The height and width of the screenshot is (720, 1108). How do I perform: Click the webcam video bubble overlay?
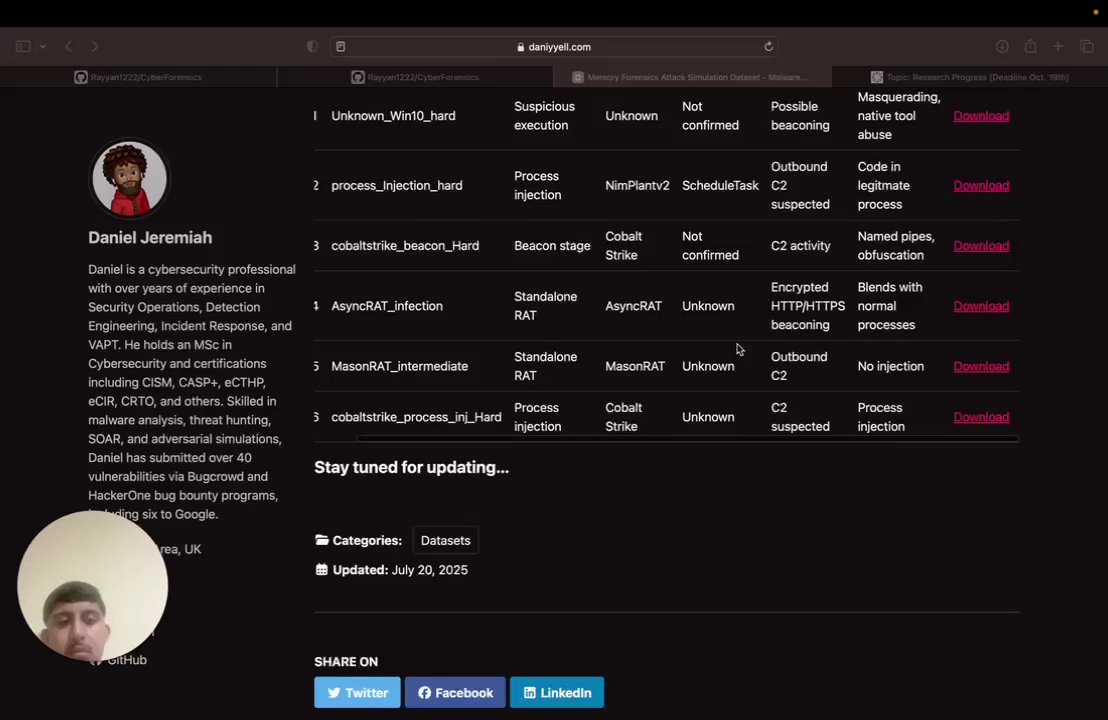coord(93,586)
